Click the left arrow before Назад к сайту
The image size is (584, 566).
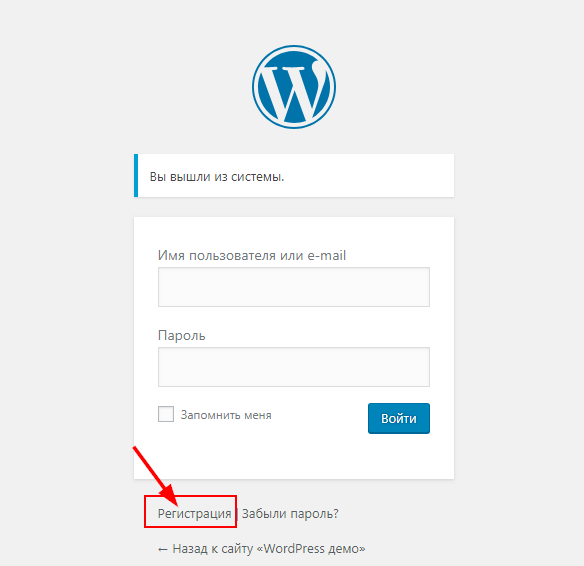[163, 549]
